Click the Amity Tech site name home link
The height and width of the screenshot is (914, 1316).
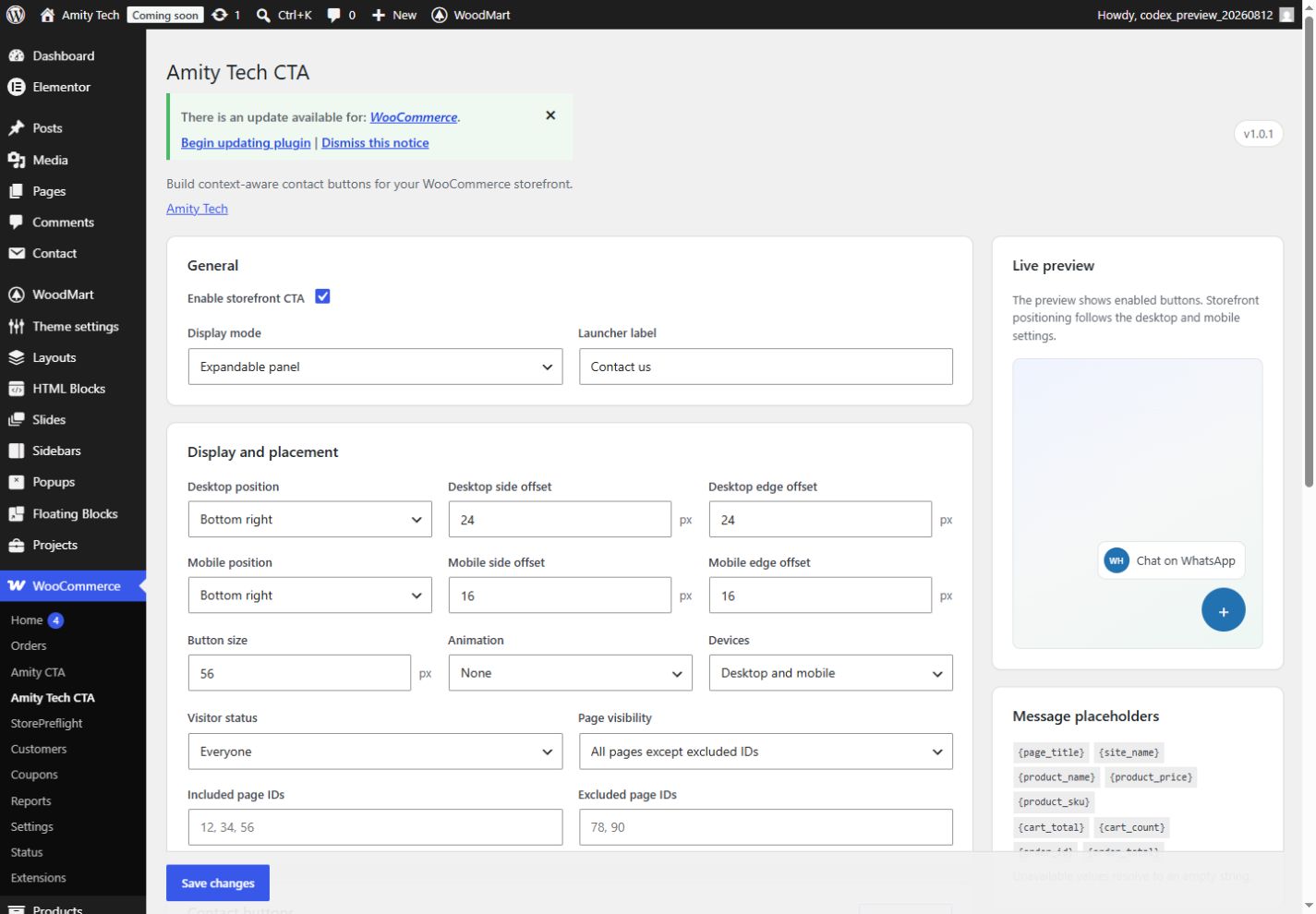(x=80, y=15)
